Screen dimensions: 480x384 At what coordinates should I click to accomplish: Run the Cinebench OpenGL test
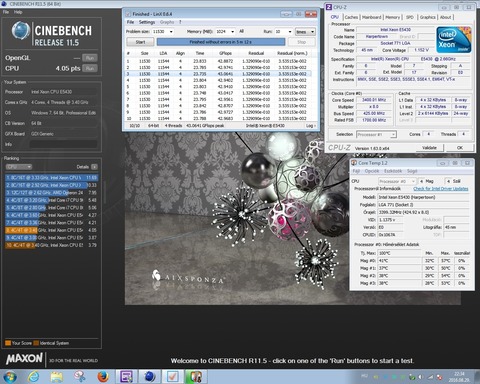(90, 58)
